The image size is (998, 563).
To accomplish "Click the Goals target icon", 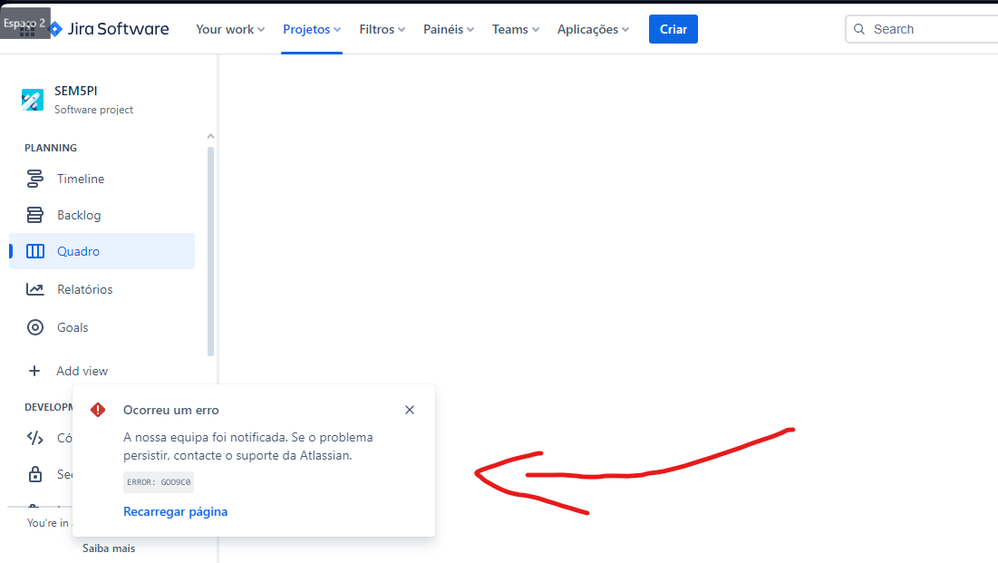I will pyautogui.click(x=35, y=328).
